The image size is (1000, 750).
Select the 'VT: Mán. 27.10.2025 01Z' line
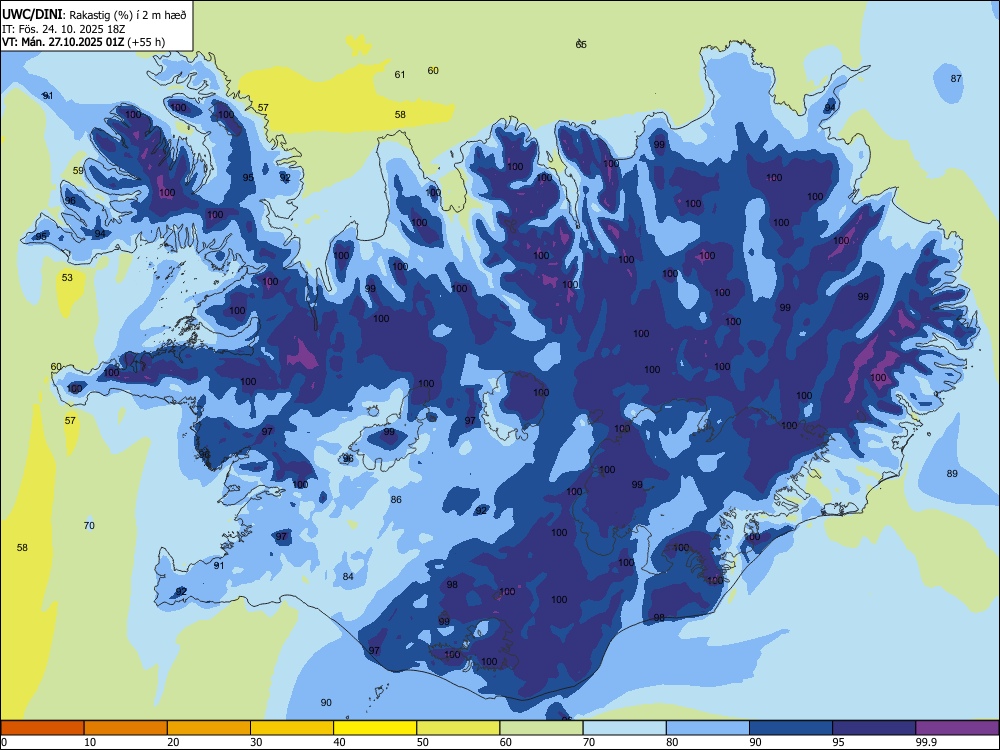coord(63,42)
